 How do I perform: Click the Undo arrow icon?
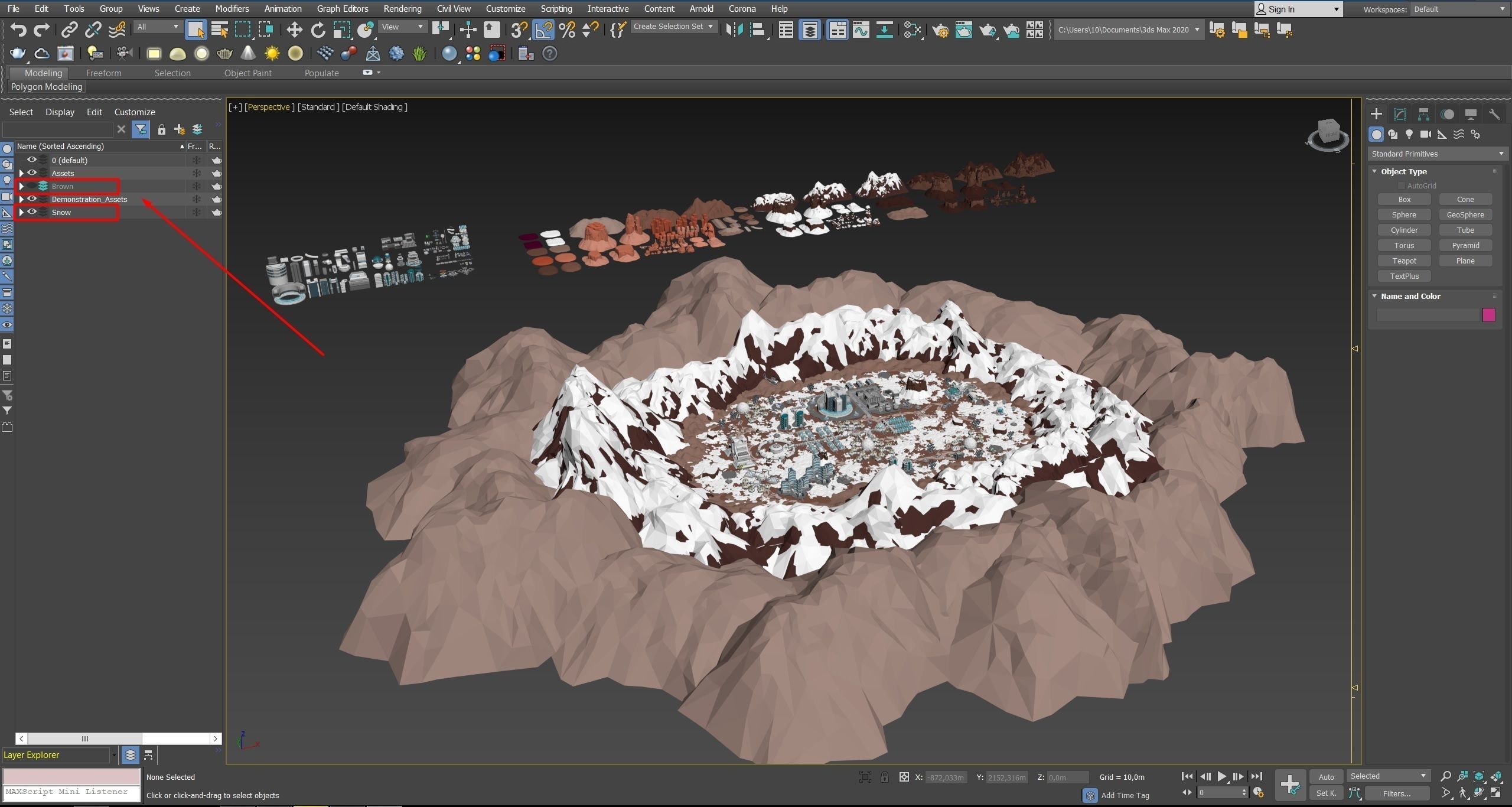point(18,30)
